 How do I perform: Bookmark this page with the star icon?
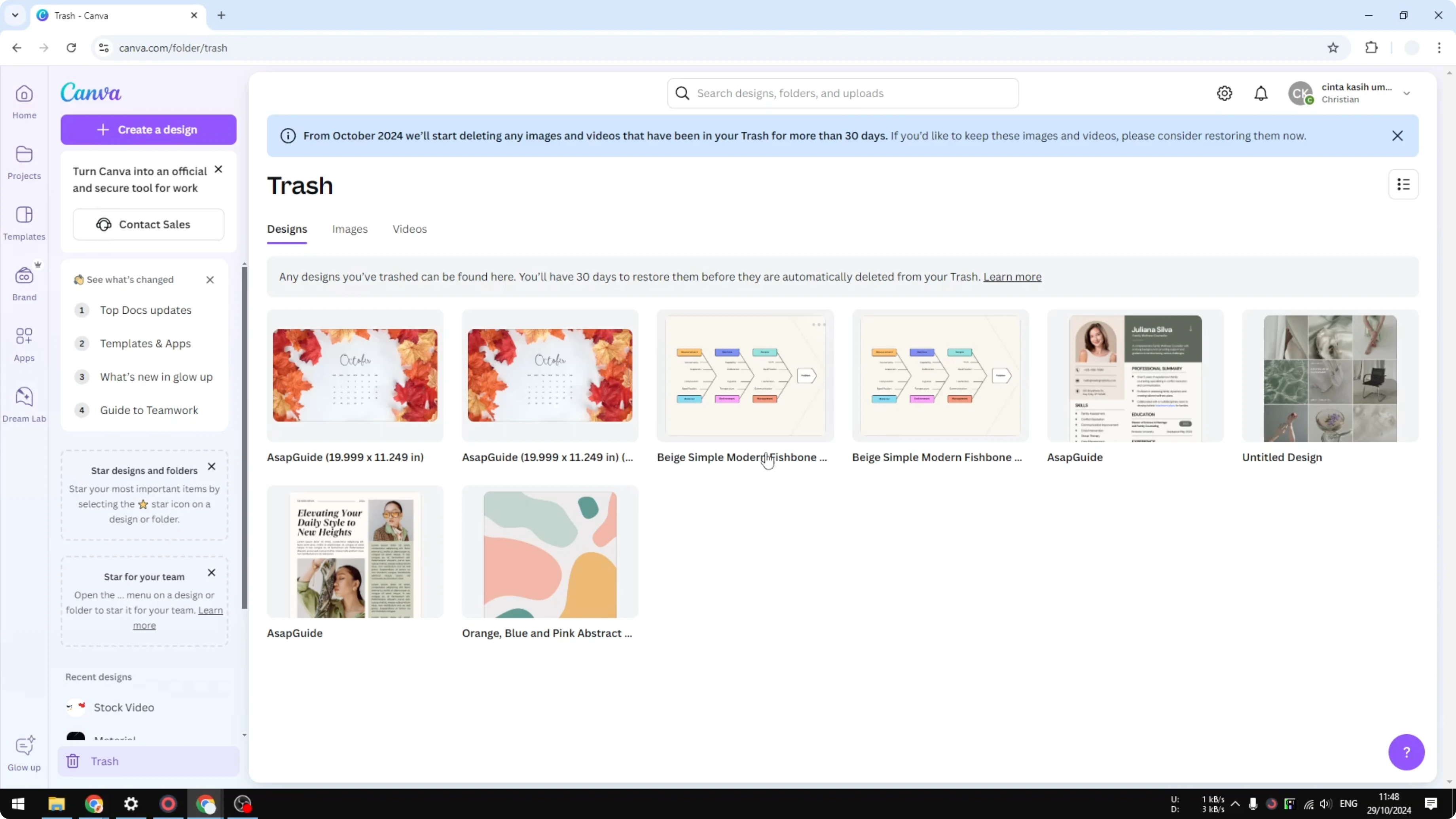(1333, 47)
